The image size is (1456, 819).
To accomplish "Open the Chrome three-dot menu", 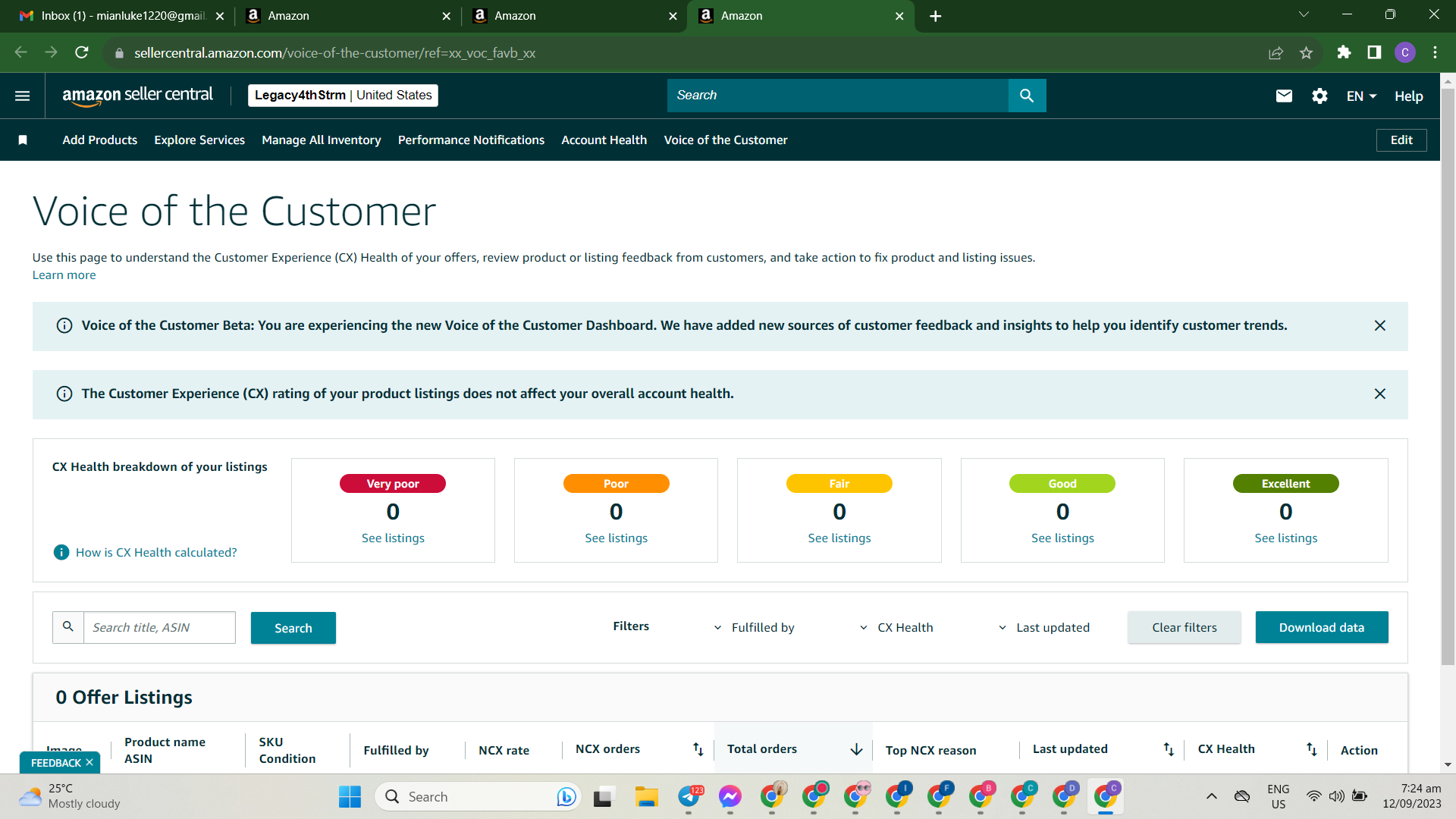I will pyautogui.click(x=1436, y=52).
